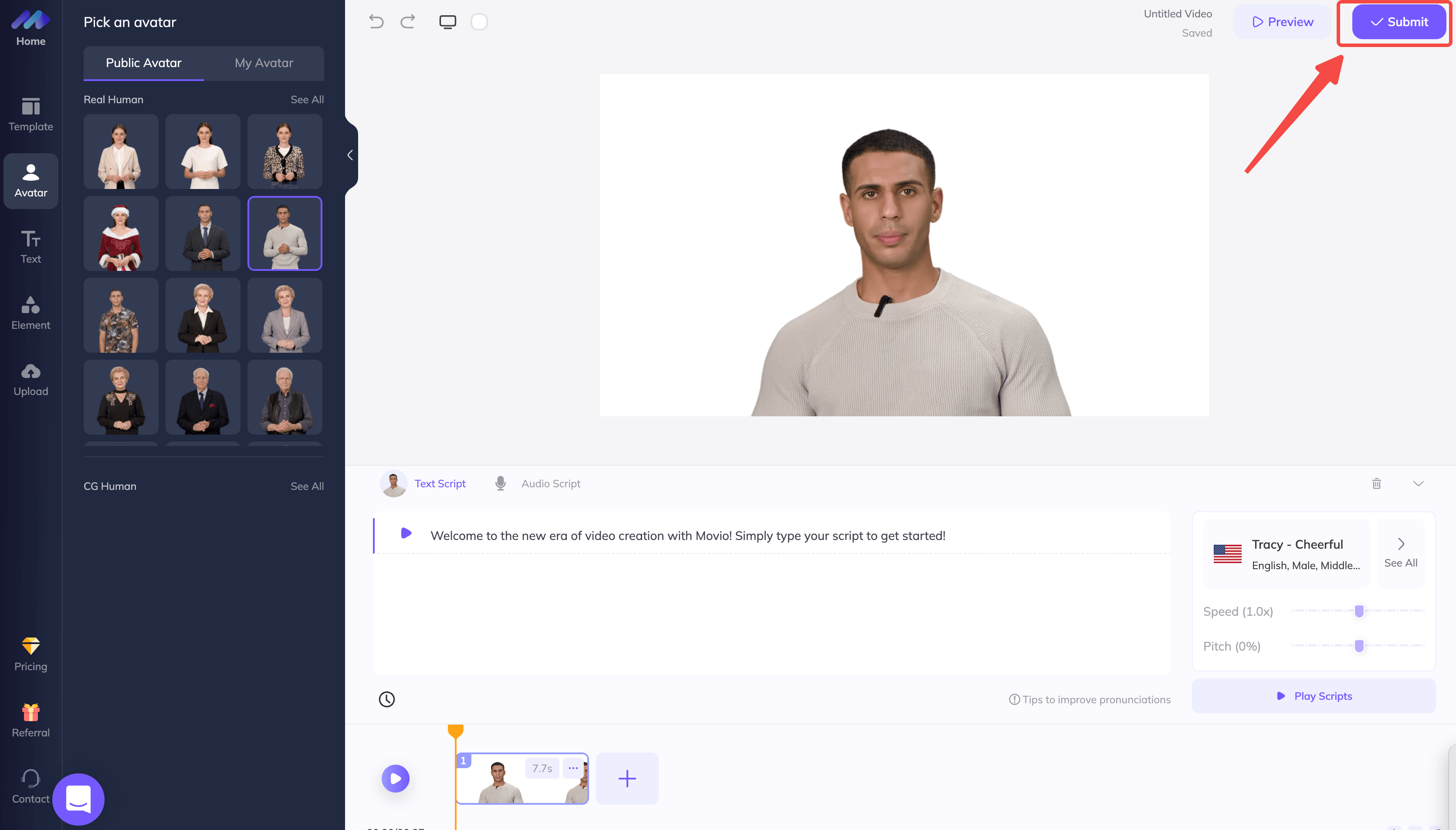Add a new scene with plus button
Viewport: 1456px width, 830px height.
click(627, 778)
